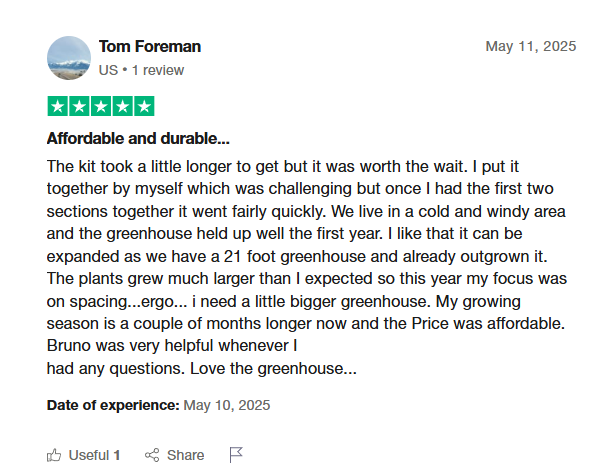Click the fifth green star
The width and height of the screenshot is (597, 474).
pos(144,106)
